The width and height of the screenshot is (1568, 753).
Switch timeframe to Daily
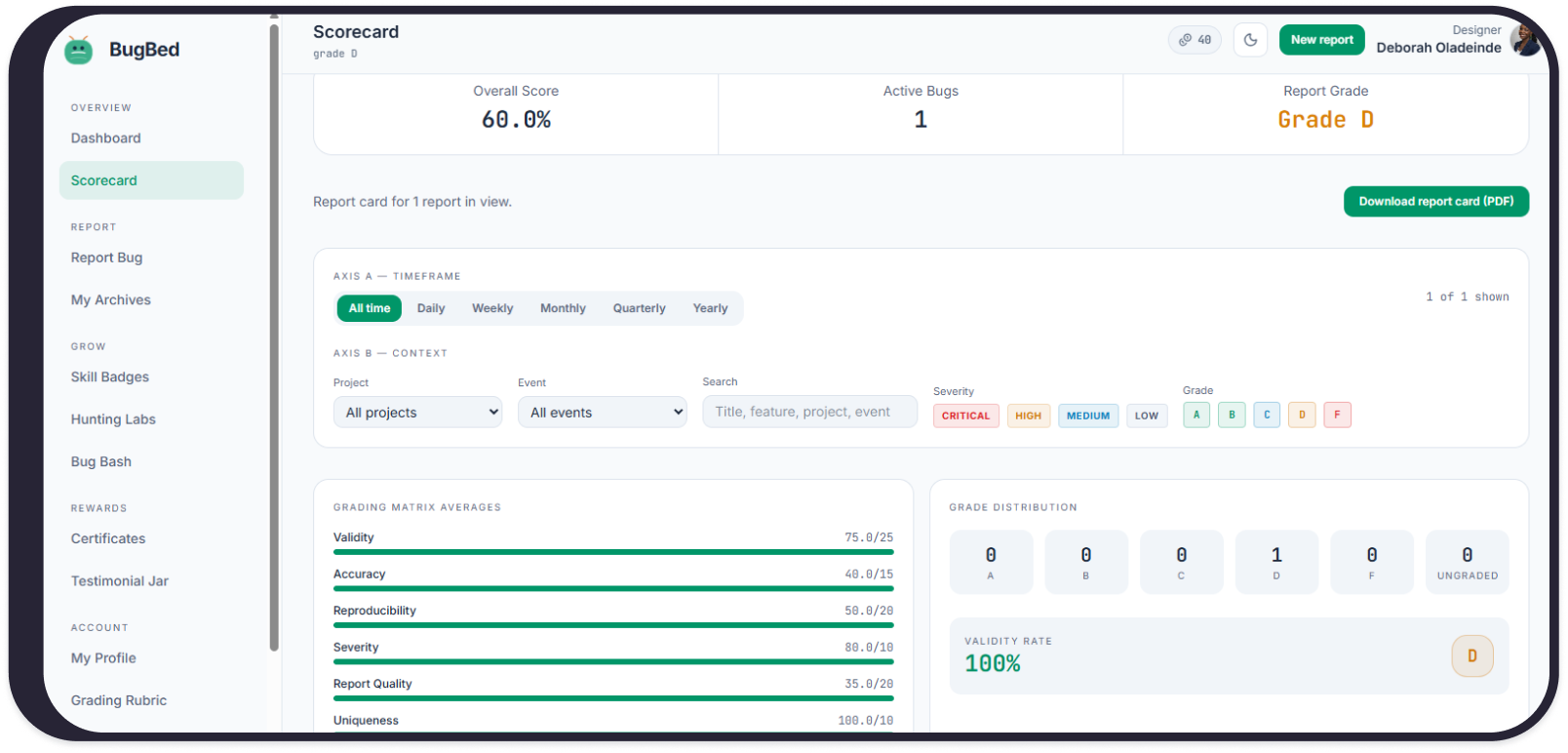[431, 308]
